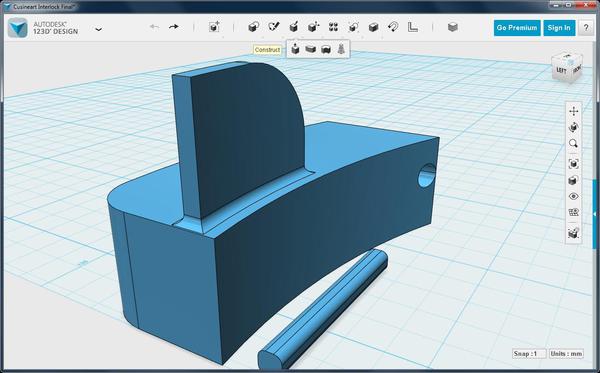Click the bottom navigation bar 3D print icon
This screenshot has height=373, width=600.
(x=573, y=233)
